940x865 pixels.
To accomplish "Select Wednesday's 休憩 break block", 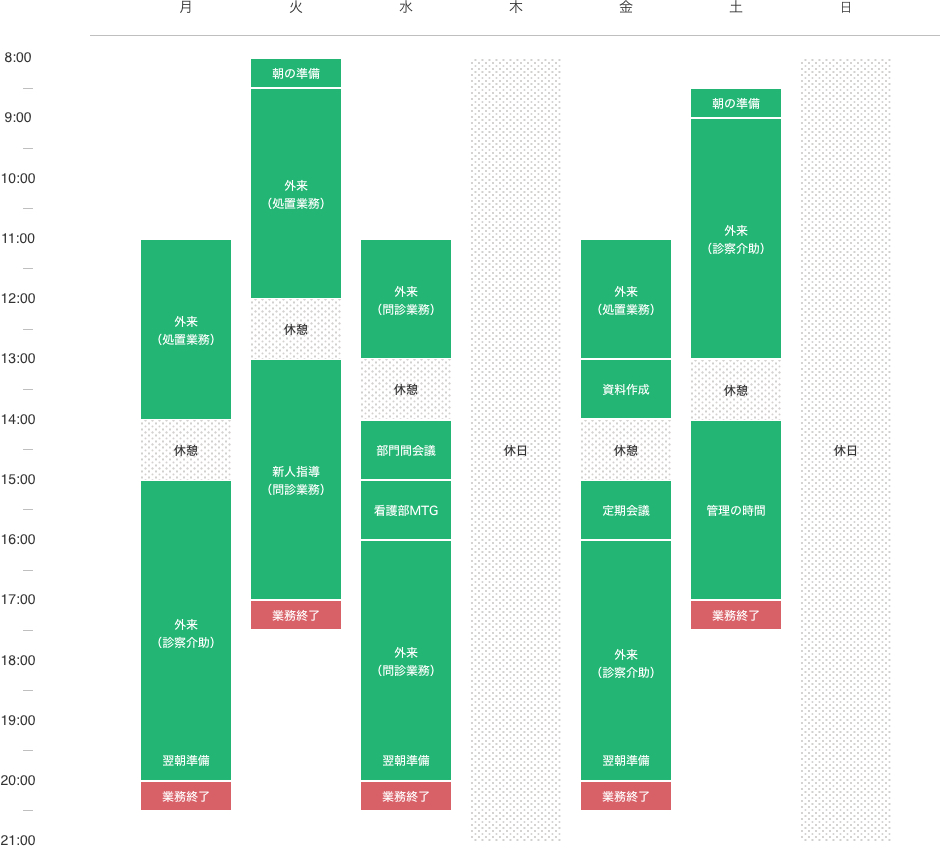I will coord(406,389).
